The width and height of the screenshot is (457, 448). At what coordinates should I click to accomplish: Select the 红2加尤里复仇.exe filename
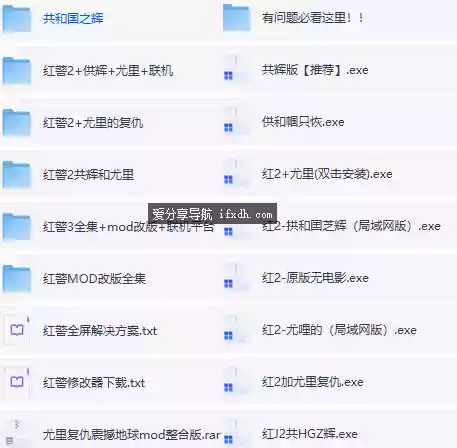[313, 382]
